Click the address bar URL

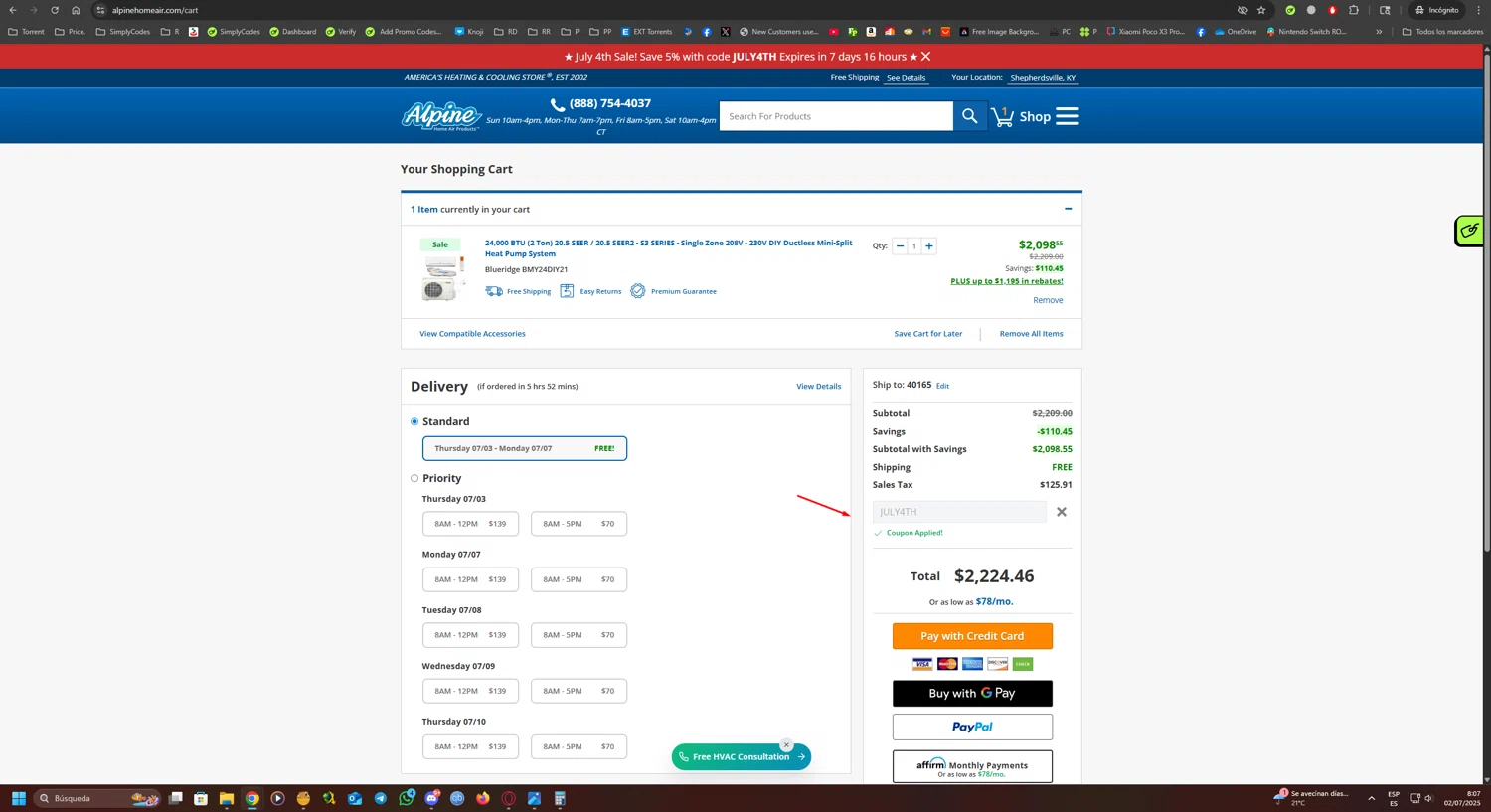[x=155, y=10]
